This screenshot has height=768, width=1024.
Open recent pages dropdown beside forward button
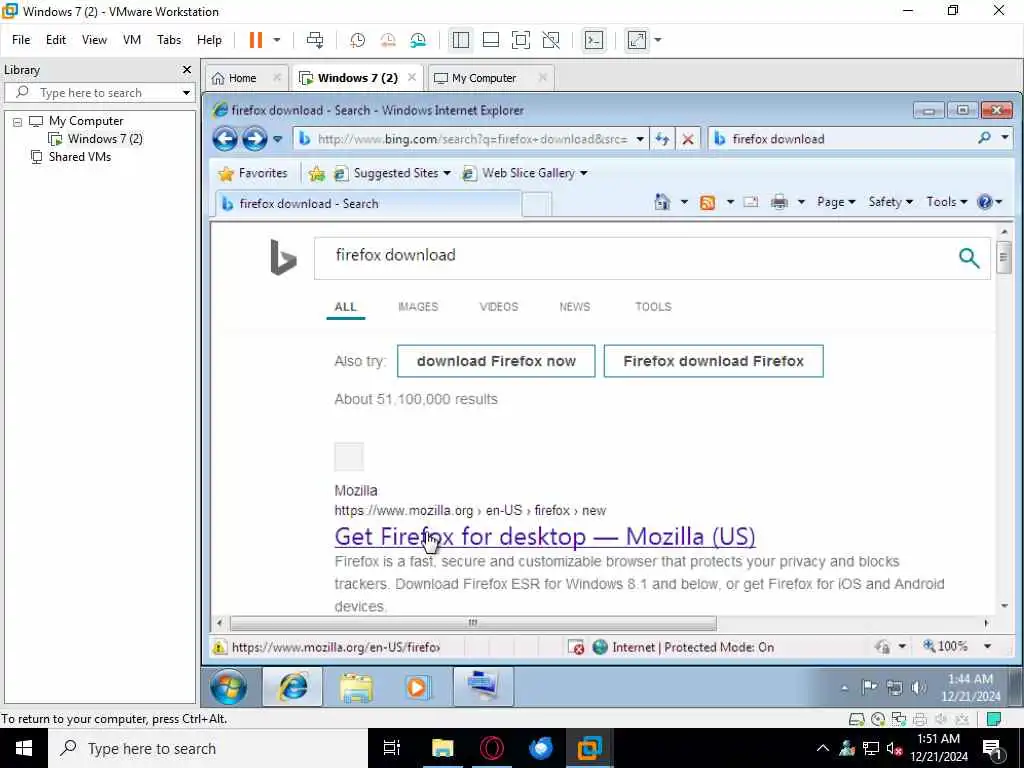pos(278,138)
